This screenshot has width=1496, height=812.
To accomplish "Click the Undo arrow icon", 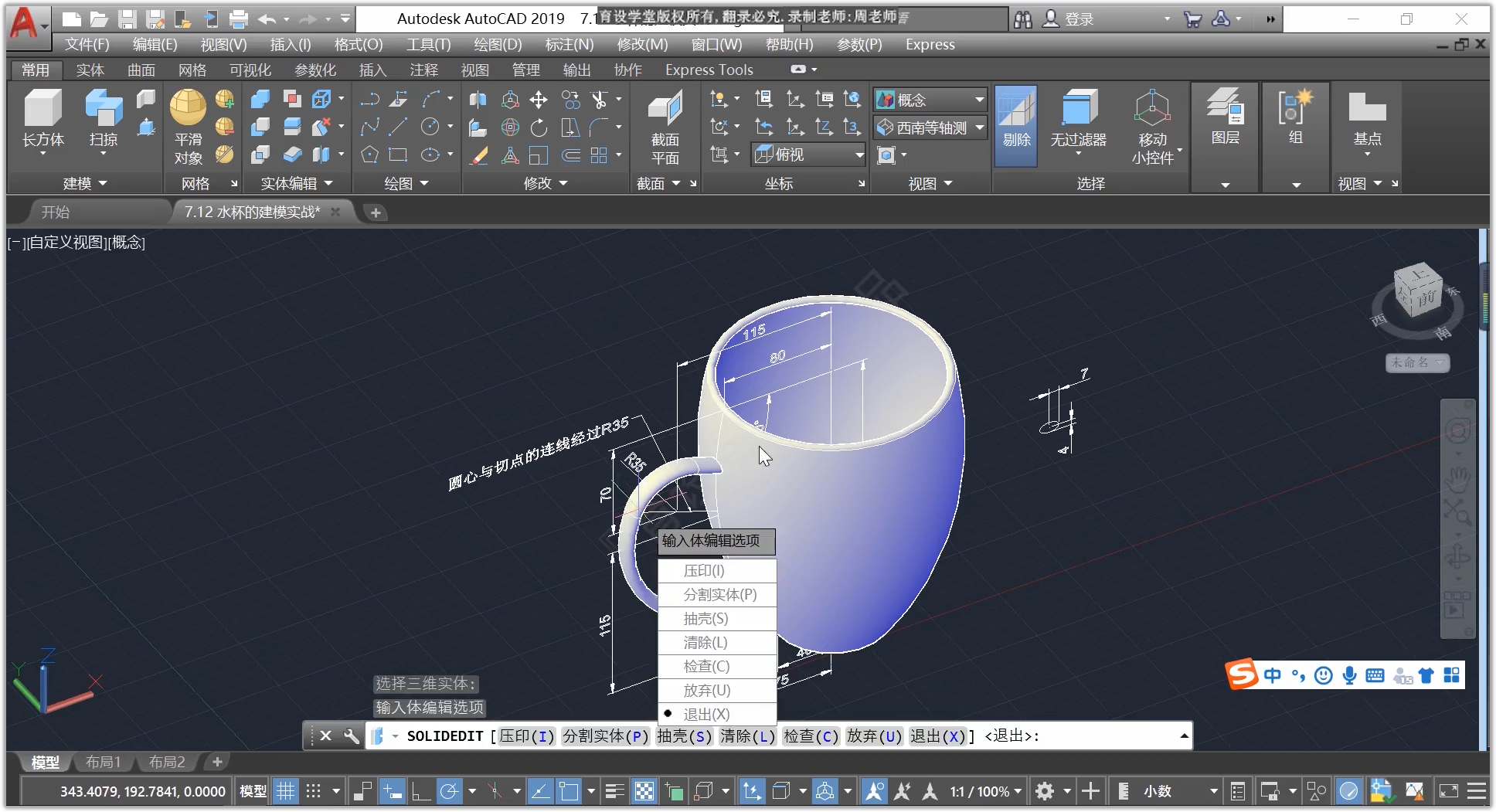I will (267, 19).
